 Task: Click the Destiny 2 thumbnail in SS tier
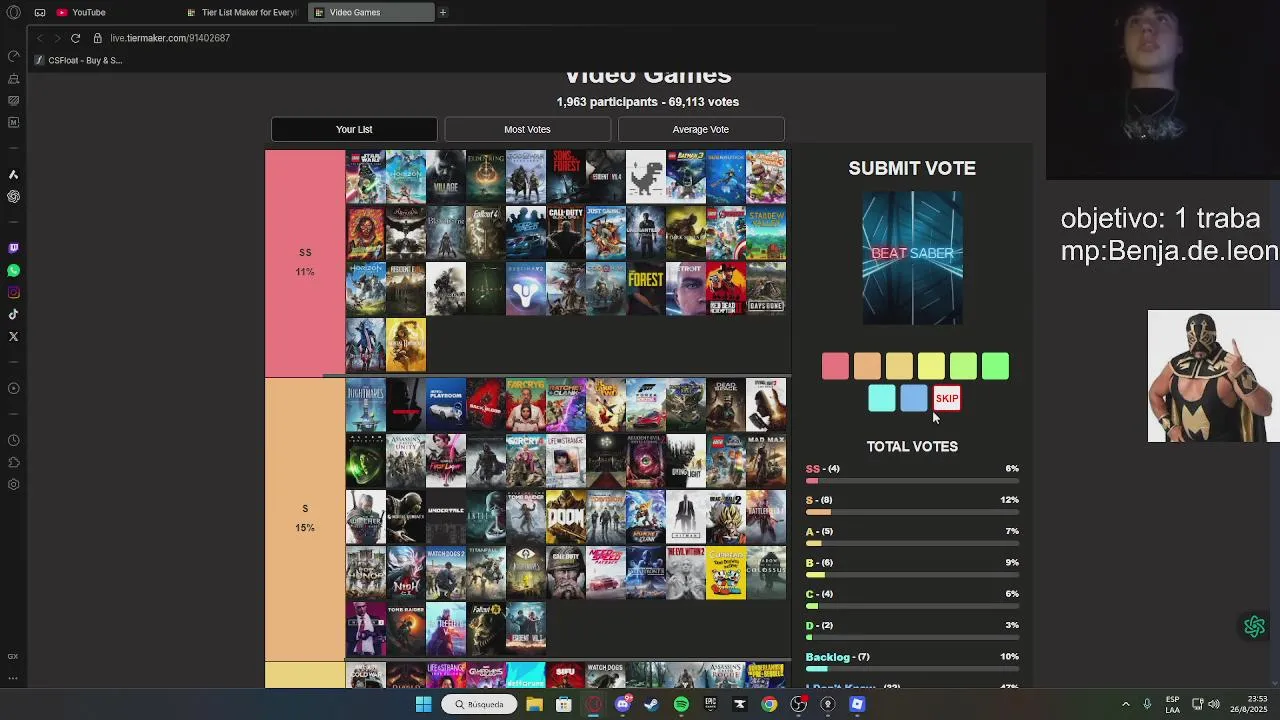(526, 288)
